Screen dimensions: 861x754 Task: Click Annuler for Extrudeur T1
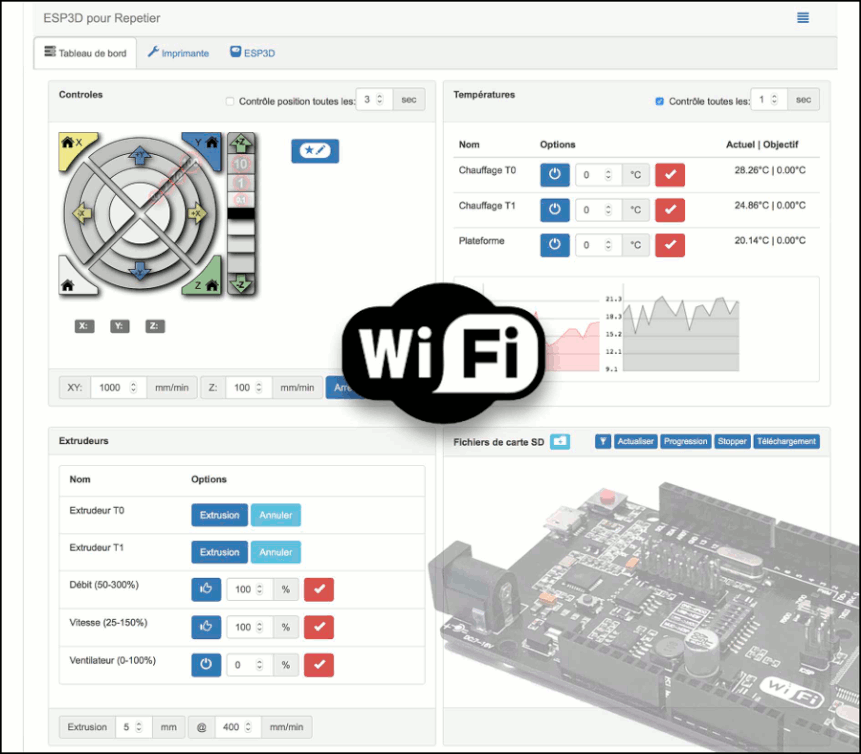(276, 552)
